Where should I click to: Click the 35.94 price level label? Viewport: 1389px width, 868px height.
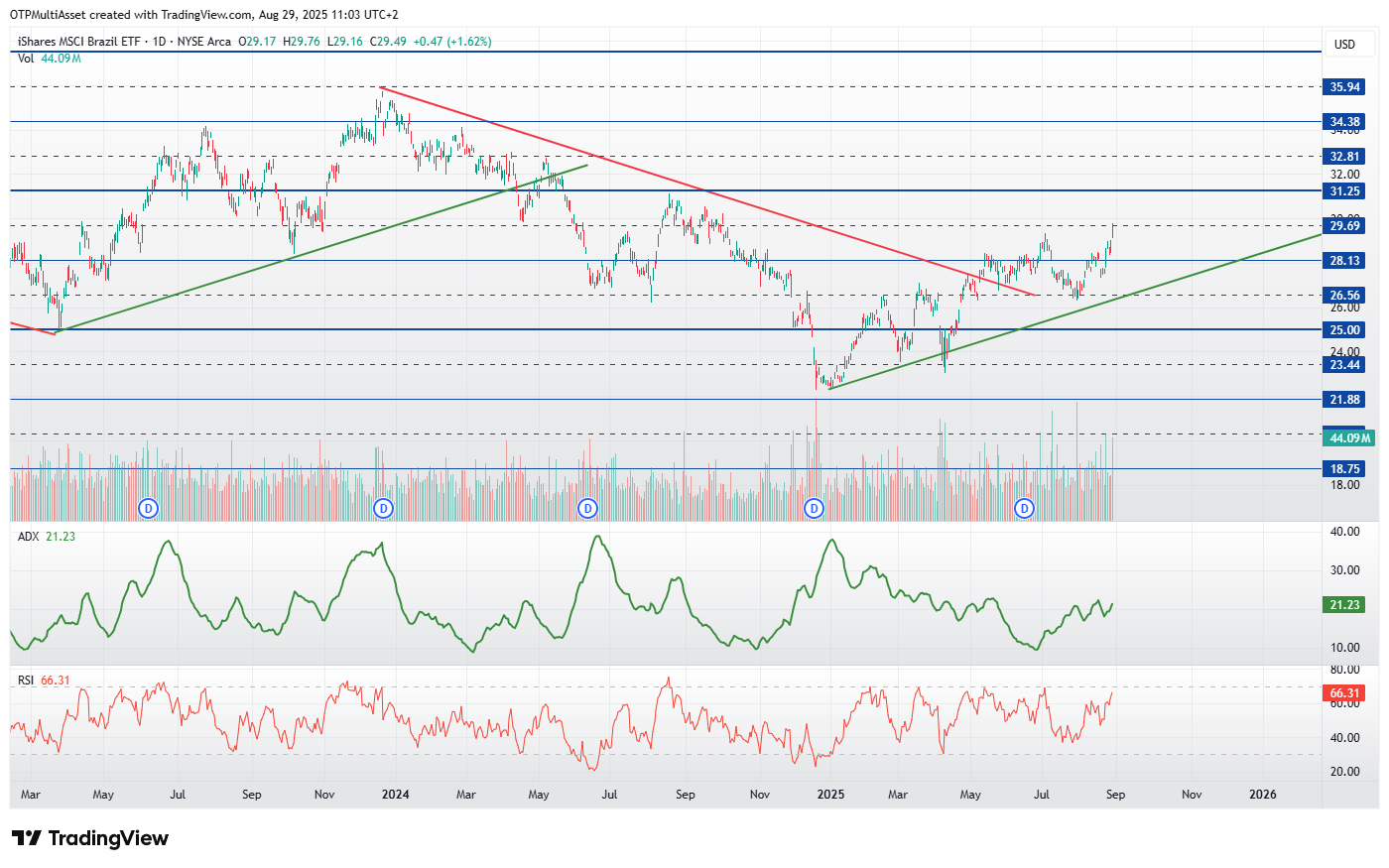click(x=1344, y=87)
